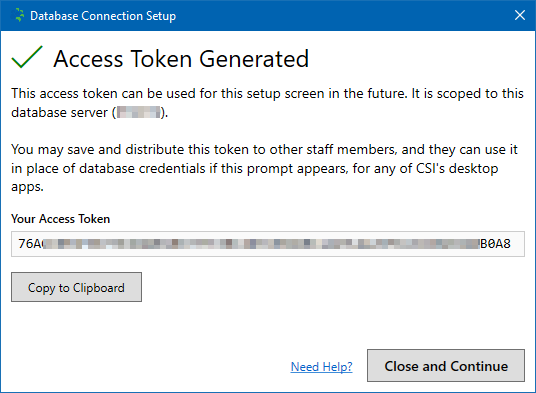Click the blurred middle of the access token
This screenshot has height=393, width=536.
tap(262, 244)
